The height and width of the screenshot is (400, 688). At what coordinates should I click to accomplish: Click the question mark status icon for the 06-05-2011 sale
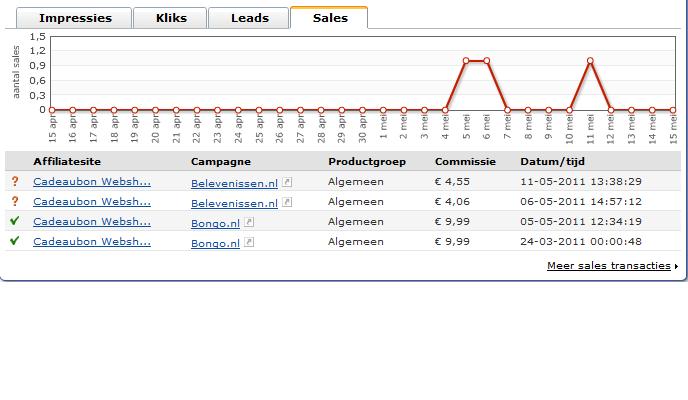(15, 201)
